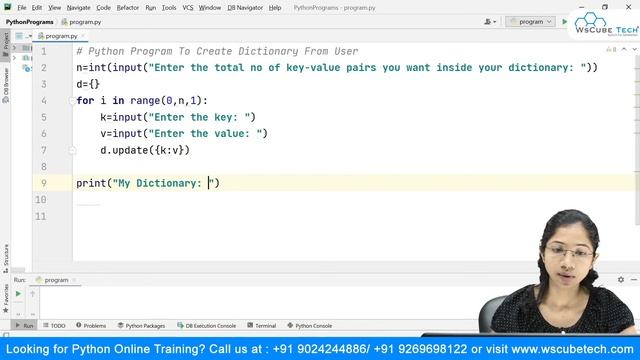Open Run panel settings gear
This screenshot has width=640, height=360.
click(621, 280)
